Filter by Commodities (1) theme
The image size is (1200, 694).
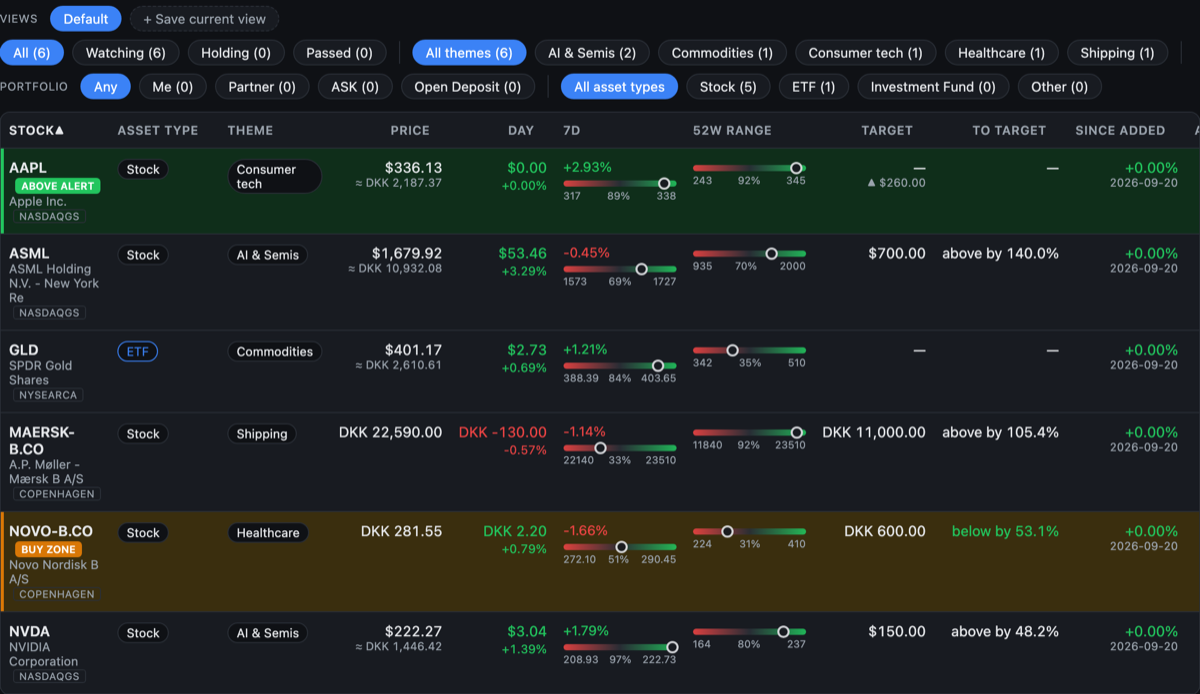(x=722, y=53)
